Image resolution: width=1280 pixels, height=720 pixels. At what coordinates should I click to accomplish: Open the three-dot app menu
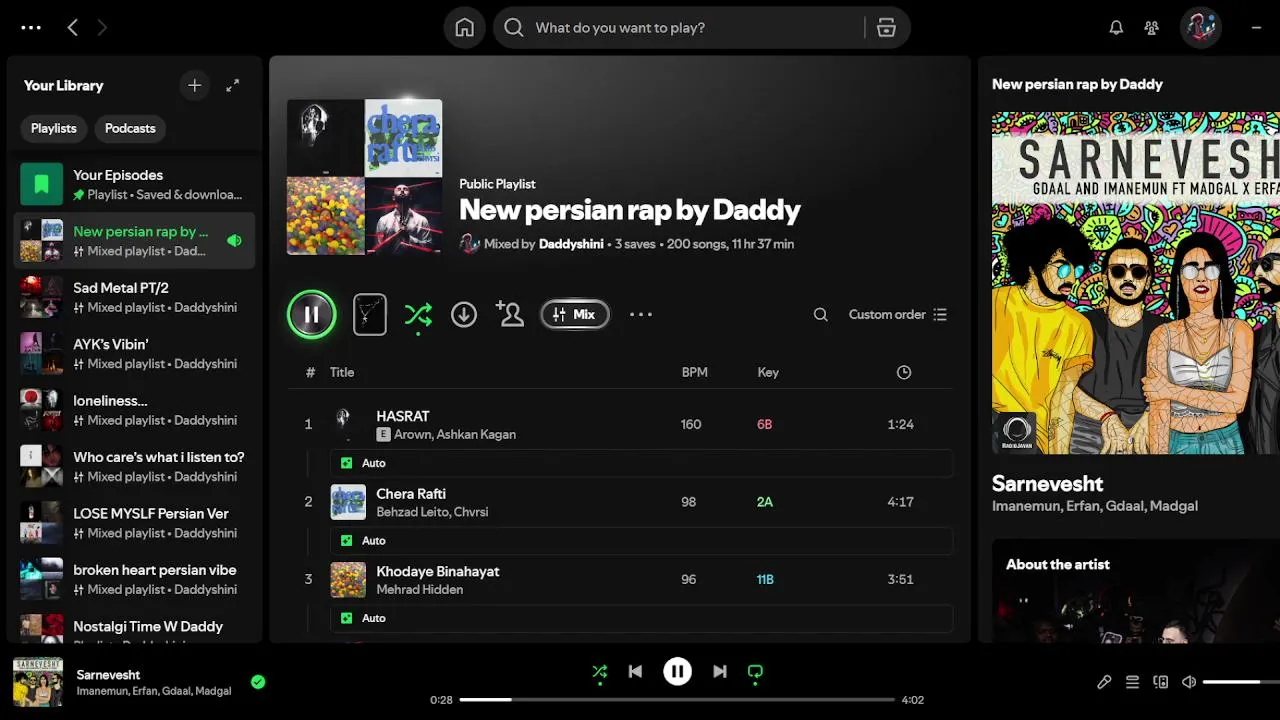[x=31, y=28]
